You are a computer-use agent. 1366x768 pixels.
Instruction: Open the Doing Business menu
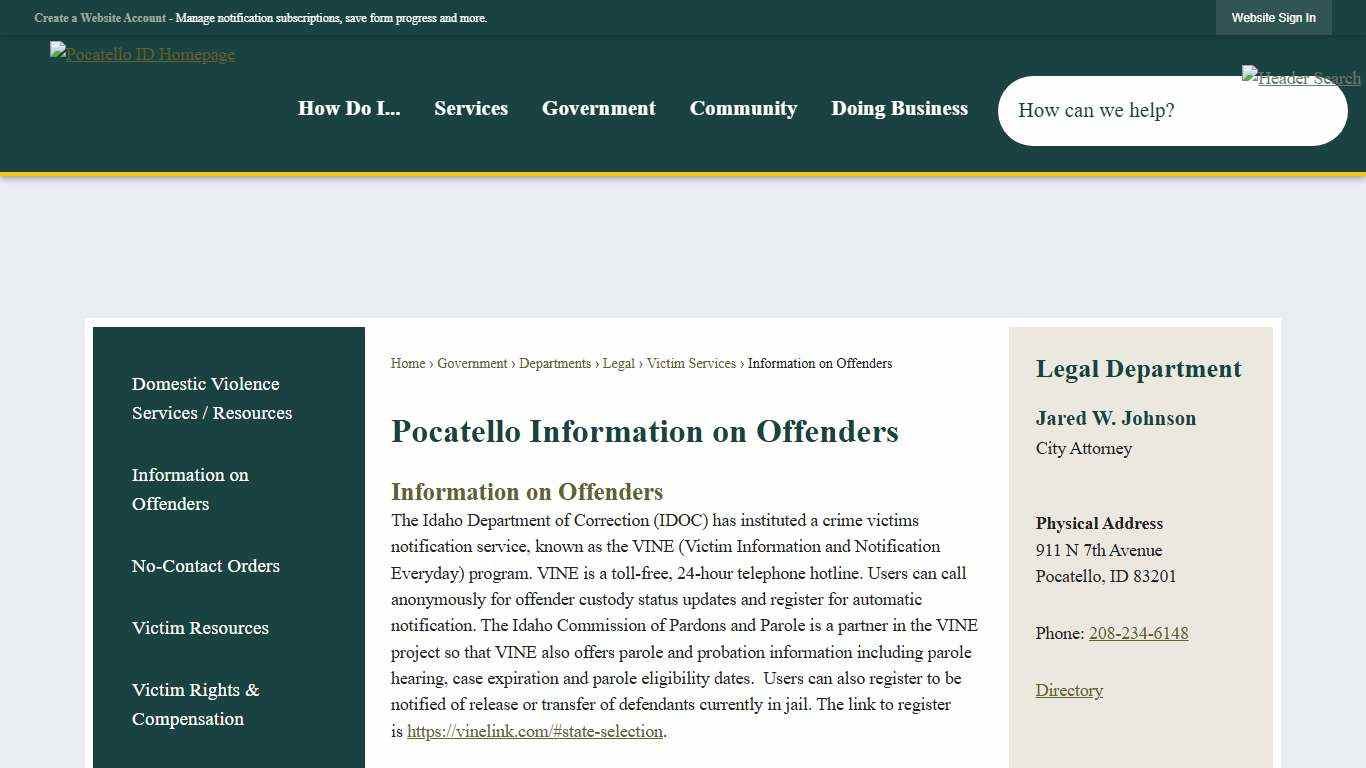click(x=899, y=108)
